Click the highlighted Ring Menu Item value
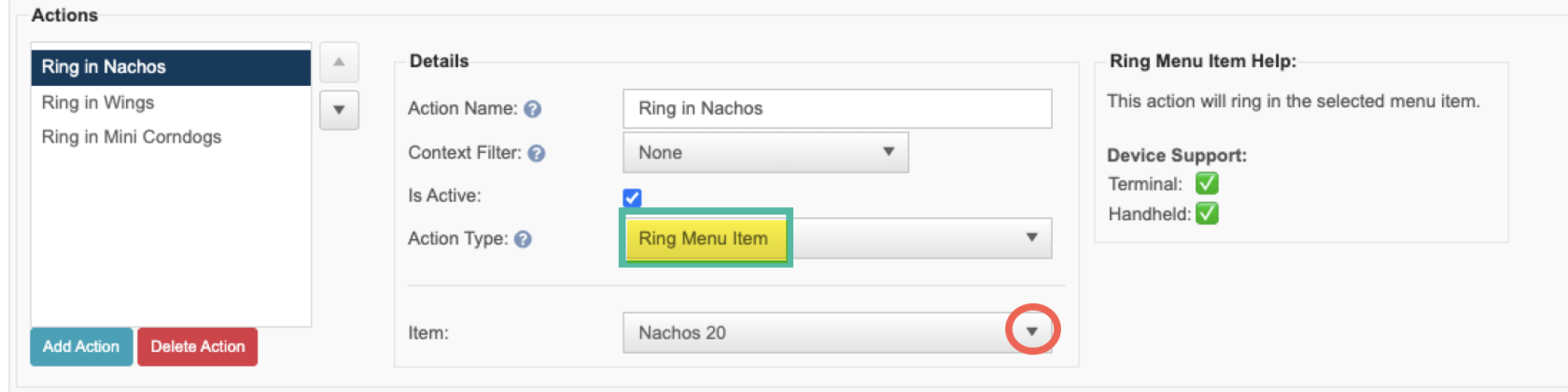Screen dimensions: 1568x392 pyautogui.click(x=704, y=239)
